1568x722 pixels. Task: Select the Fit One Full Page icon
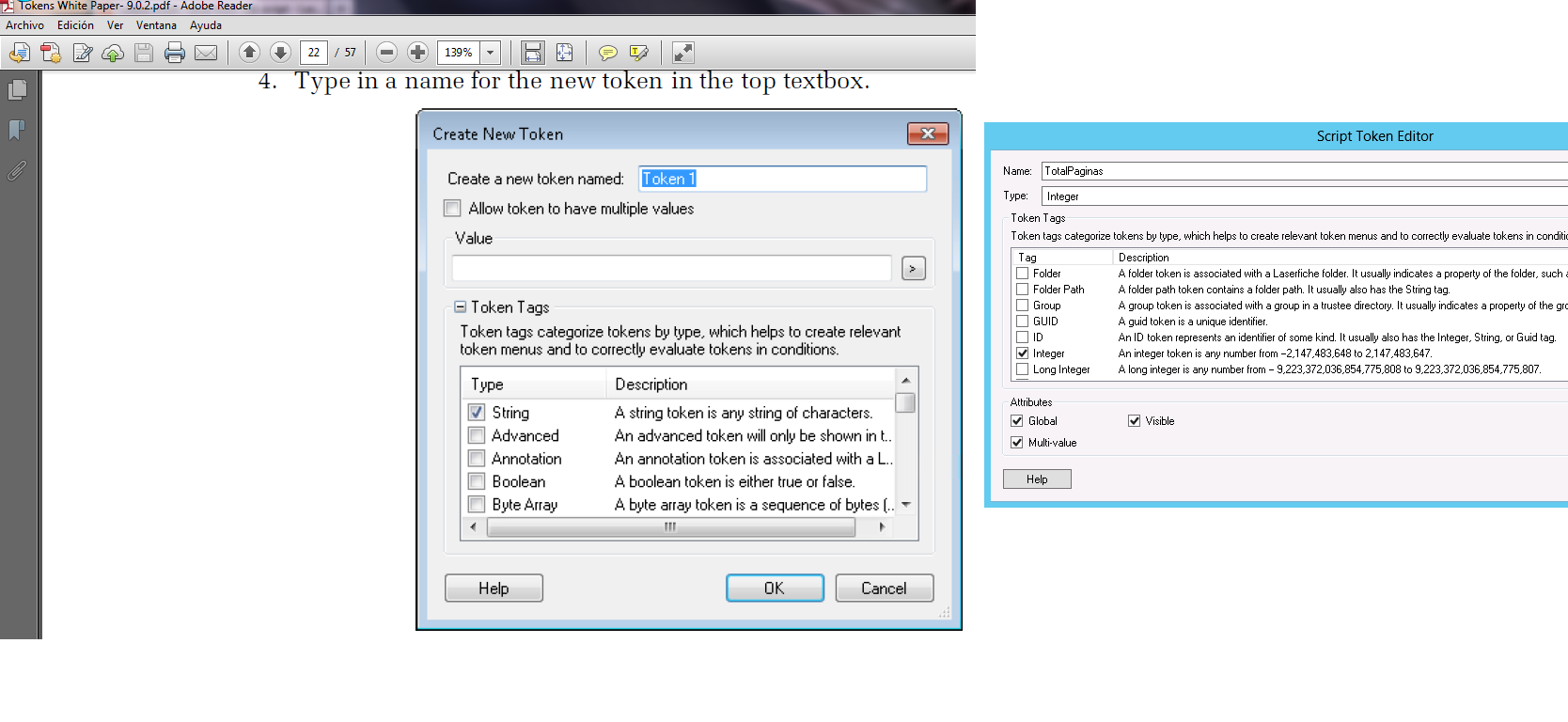[x=564, y=53]
